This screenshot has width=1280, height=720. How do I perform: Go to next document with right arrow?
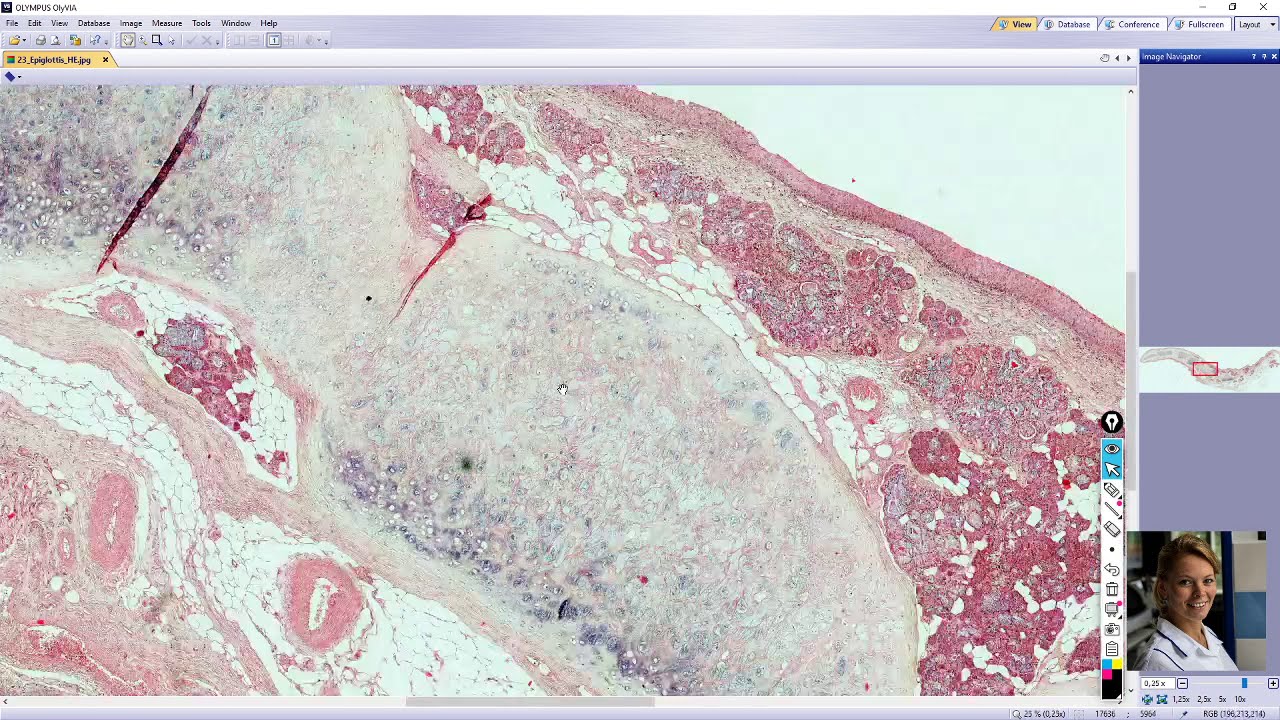(x=1129, y=58)
